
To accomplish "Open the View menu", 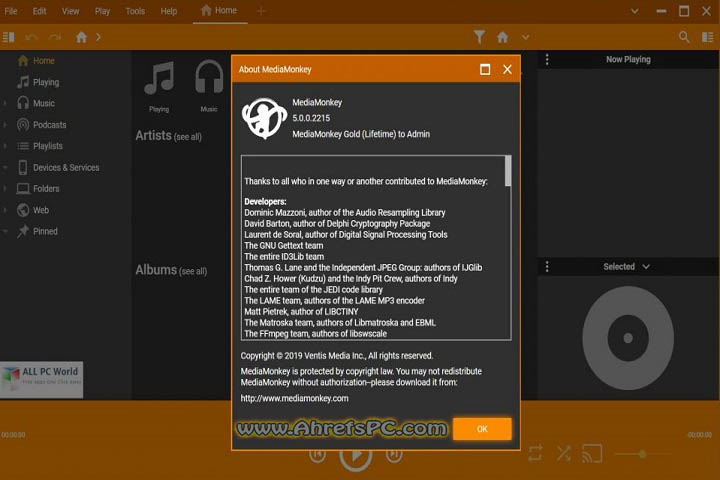I will coord(70,11).
